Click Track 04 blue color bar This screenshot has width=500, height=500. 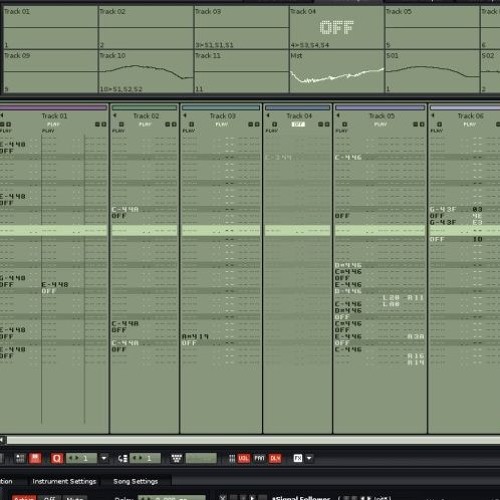[x=298, y=107]
